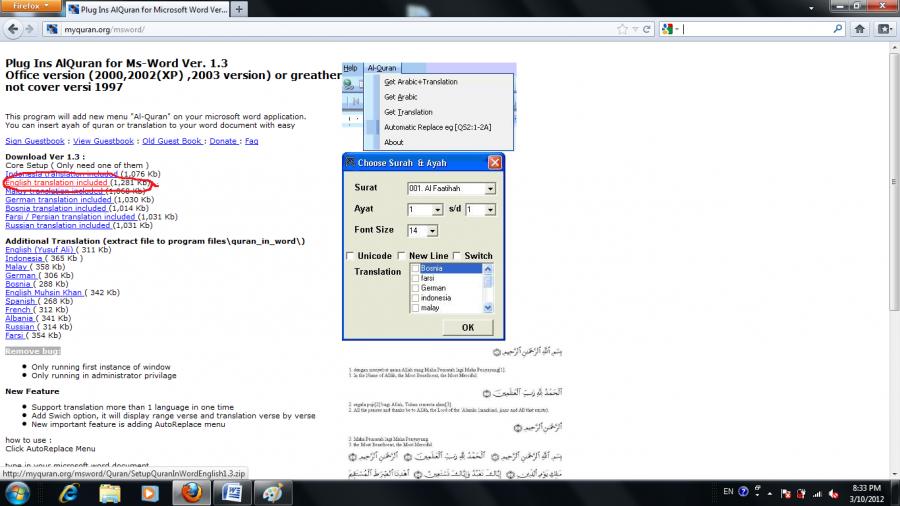The width and height of the screenshot is (900, 506).
Task: Open Windows Explorer folder on the taskbar
Action: coord(109,493)
